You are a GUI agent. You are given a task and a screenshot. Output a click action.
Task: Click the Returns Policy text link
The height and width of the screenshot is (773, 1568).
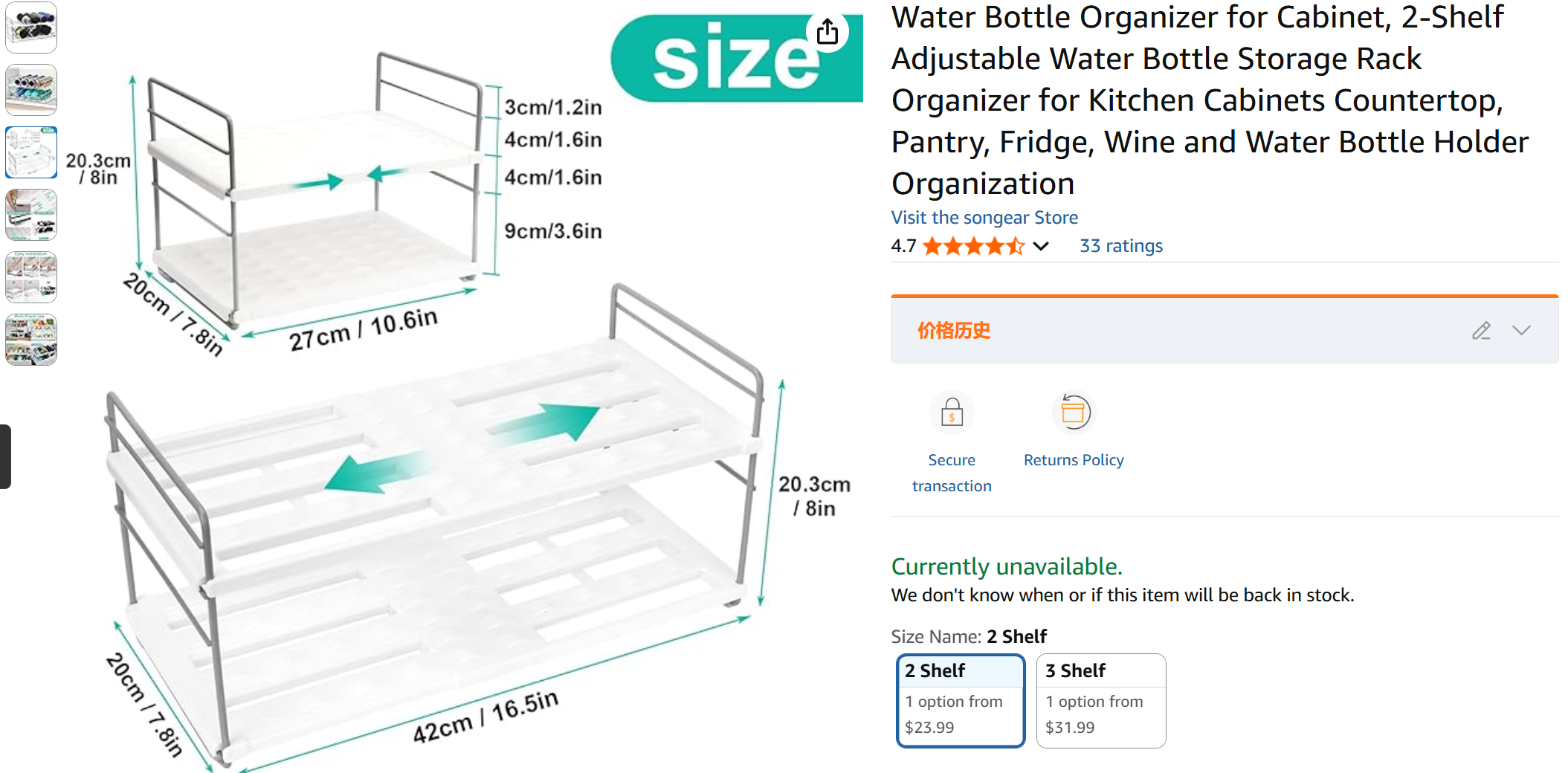1073,460
